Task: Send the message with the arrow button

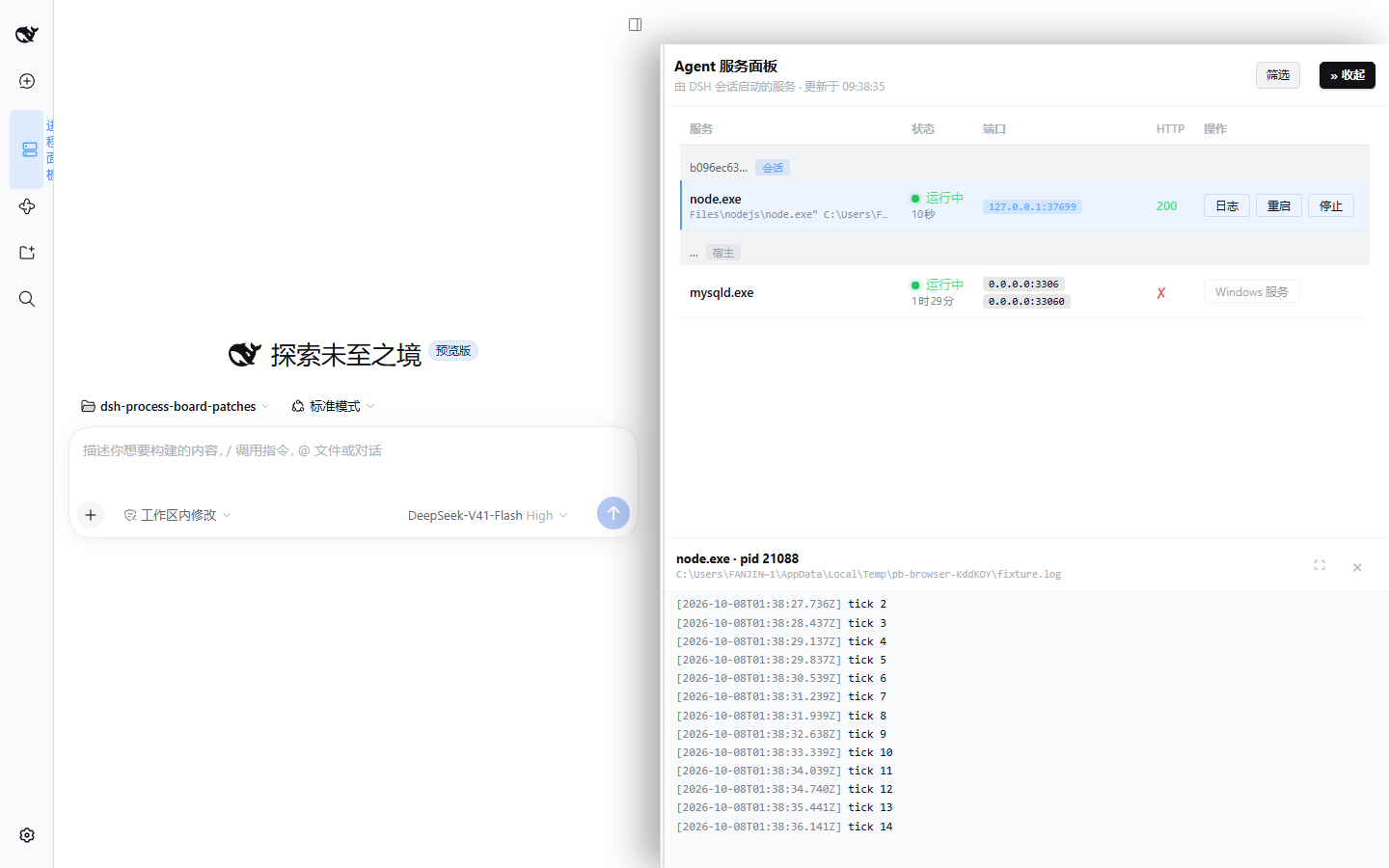Action: coord(613,513)
